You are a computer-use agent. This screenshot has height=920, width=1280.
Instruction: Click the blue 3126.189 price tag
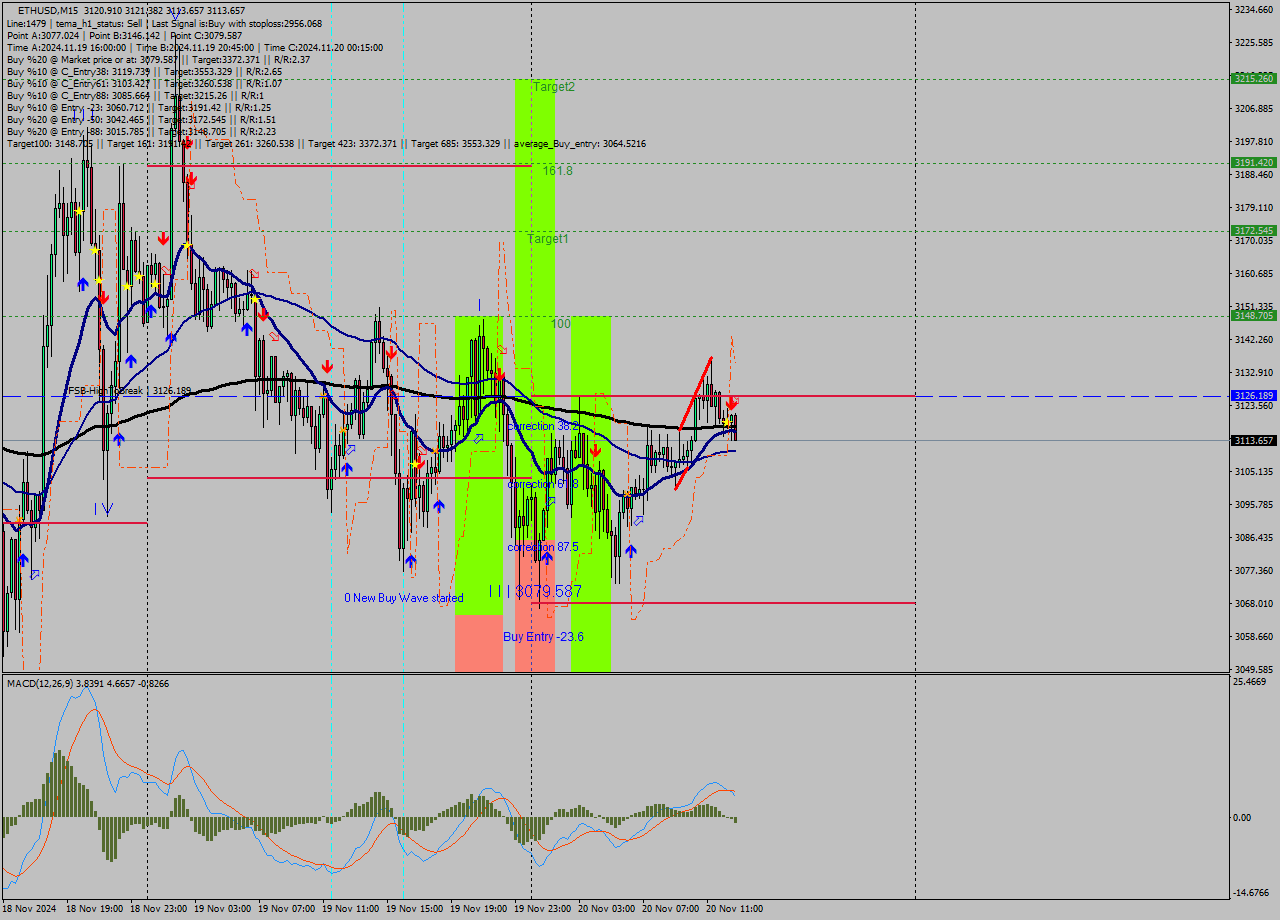[x=1253, y=396]
